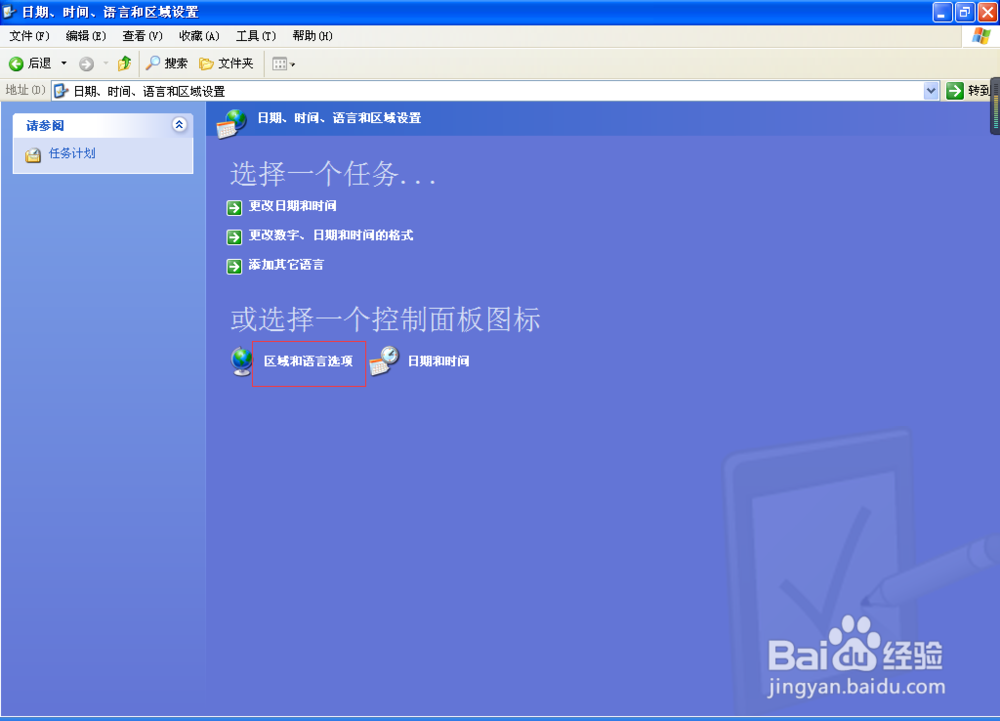Image resolution: width=1000 pixels, height=721 pixels.
Task: Click the 后退 back button label
Action: [x=40, y=63]
